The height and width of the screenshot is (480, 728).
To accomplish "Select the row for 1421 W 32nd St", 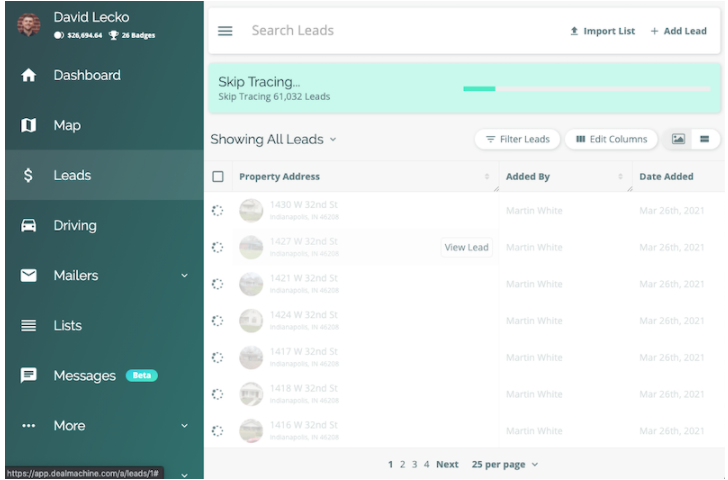I will [217, 284].
